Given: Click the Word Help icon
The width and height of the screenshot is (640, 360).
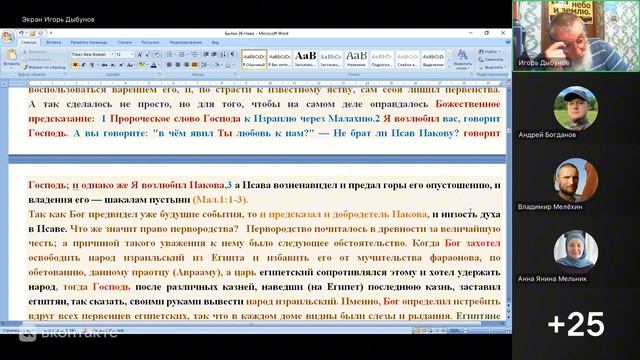Looking at the screenshot, I should 508,42.
